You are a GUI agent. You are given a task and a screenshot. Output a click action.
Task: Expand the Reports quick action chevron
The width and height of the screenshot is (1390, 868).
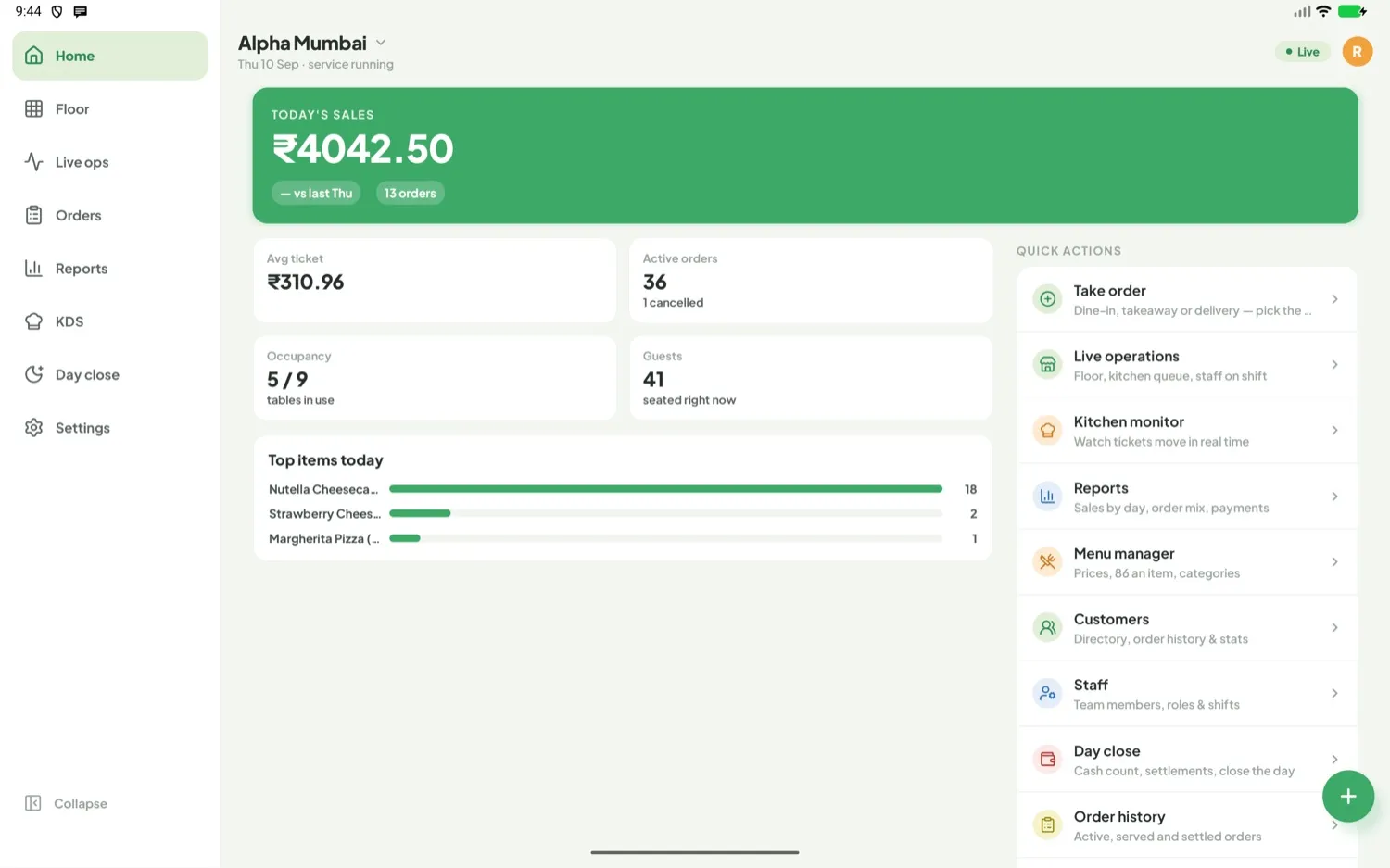pyautogui.click(x=1334, y=497)
